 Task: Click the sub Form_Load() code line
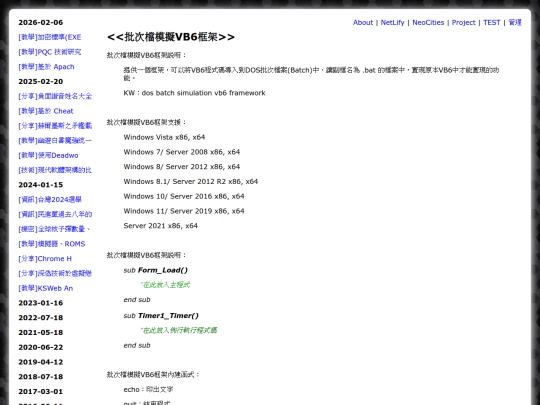click(x=156, y=270)
